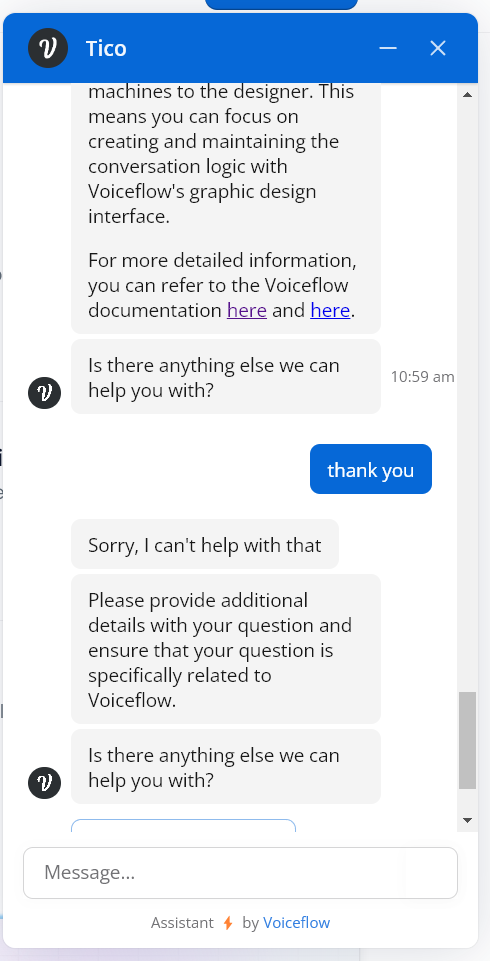490x961 pixels.
Task: Click the "Sorry, I can't help with that" message
Action: pyautogui.click(x=205, y=544)
